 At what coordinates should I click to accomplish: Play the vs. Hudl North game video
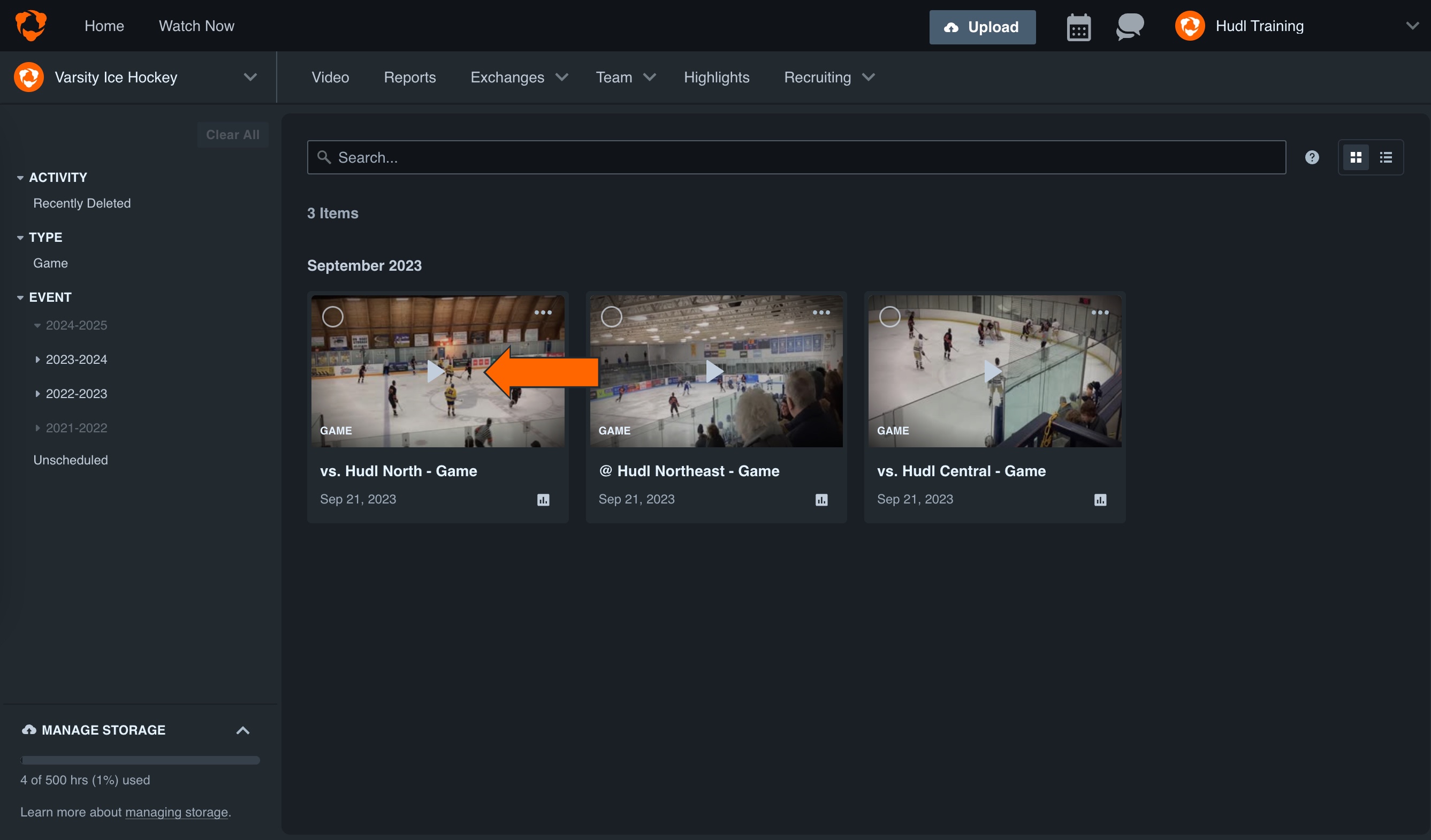[436, 371]
